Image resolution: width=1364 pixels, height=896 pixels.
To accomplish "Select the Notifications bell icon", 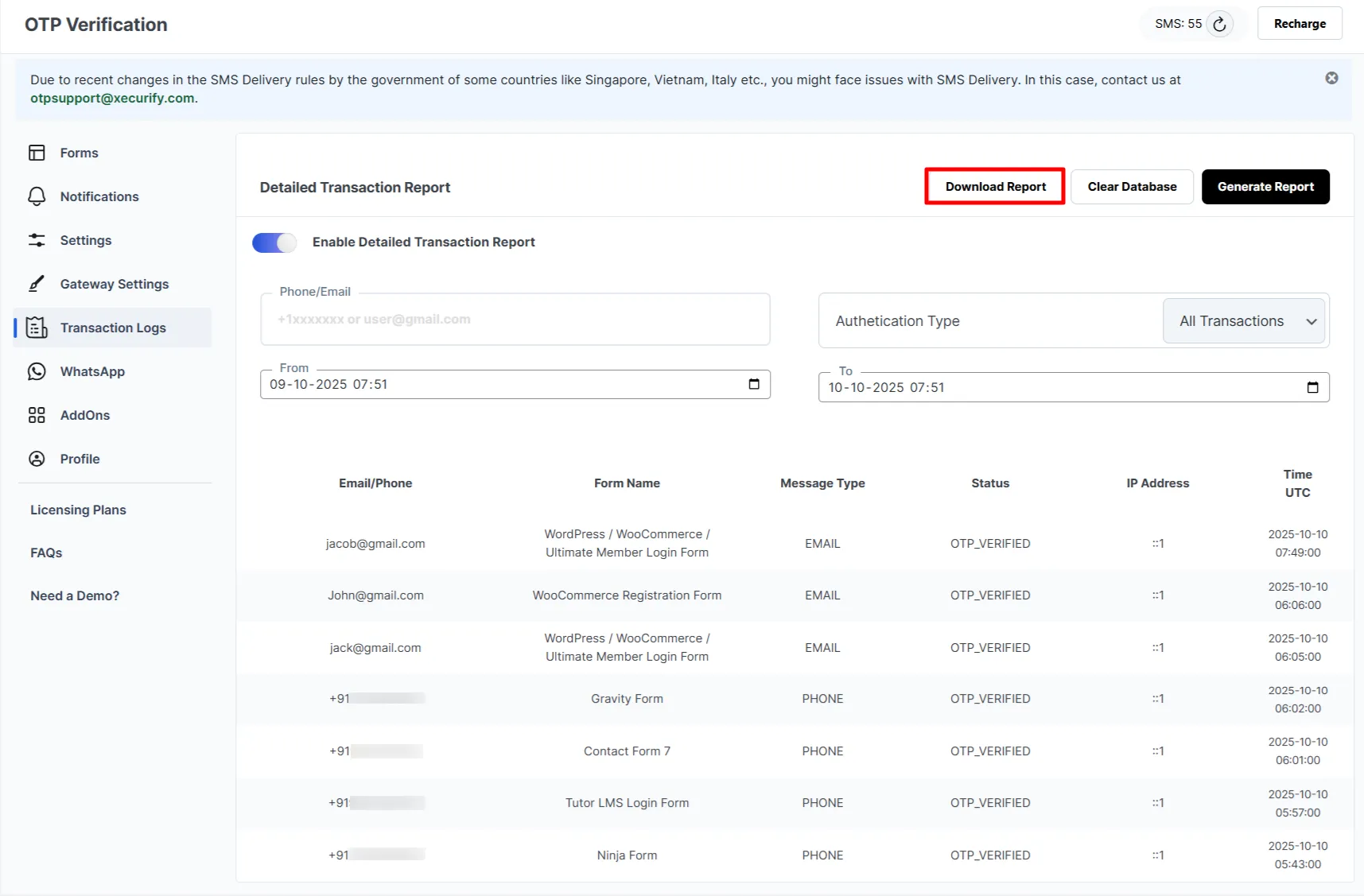I will click(x=37, y=196).
